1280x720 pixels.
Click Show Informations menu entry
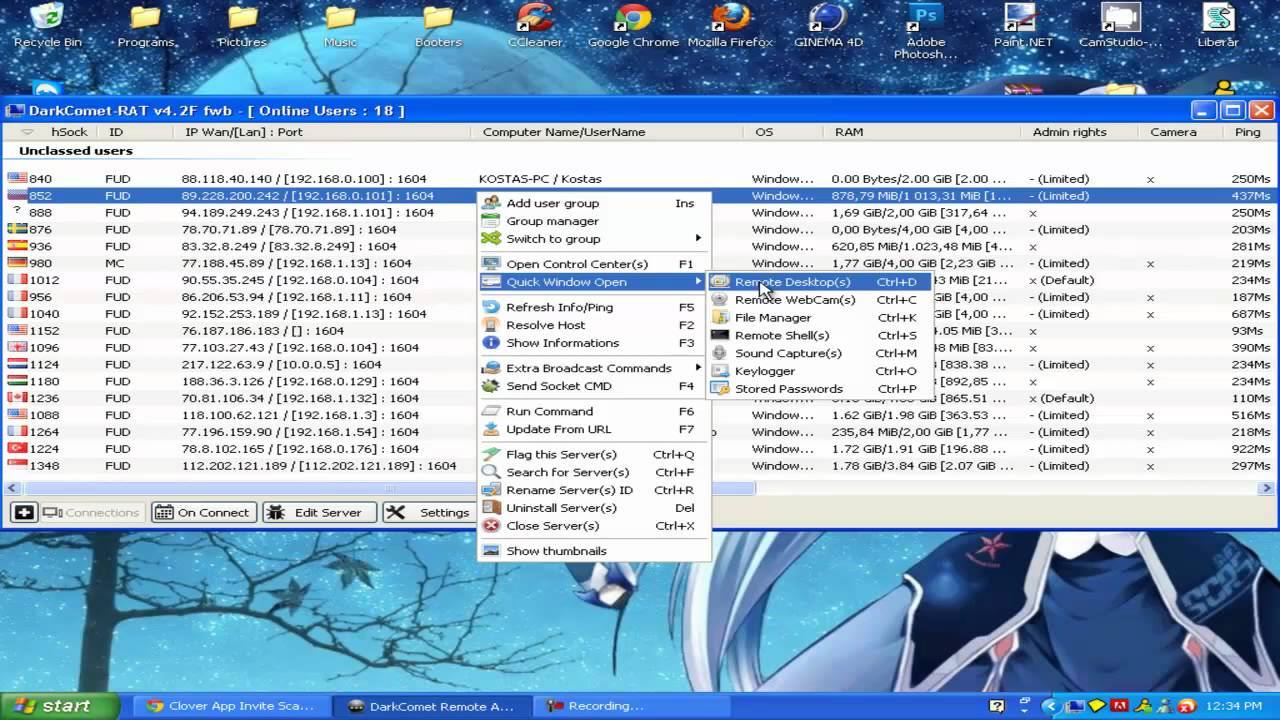pos(592,343)
